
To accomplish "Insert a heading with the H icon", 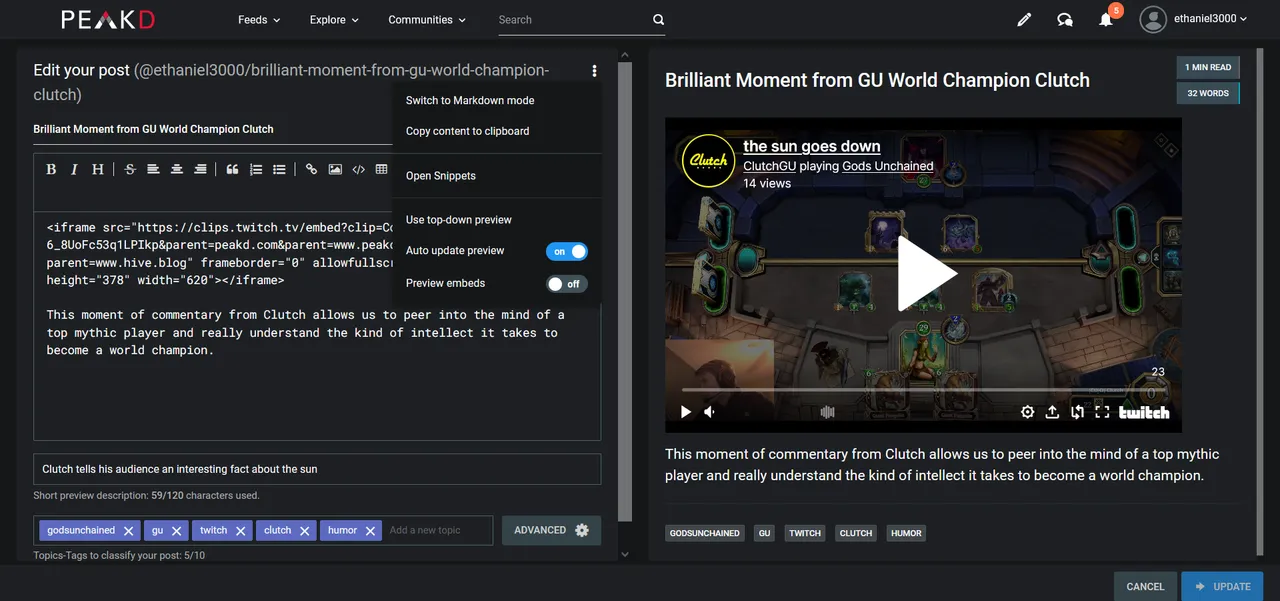I will 97,169.
